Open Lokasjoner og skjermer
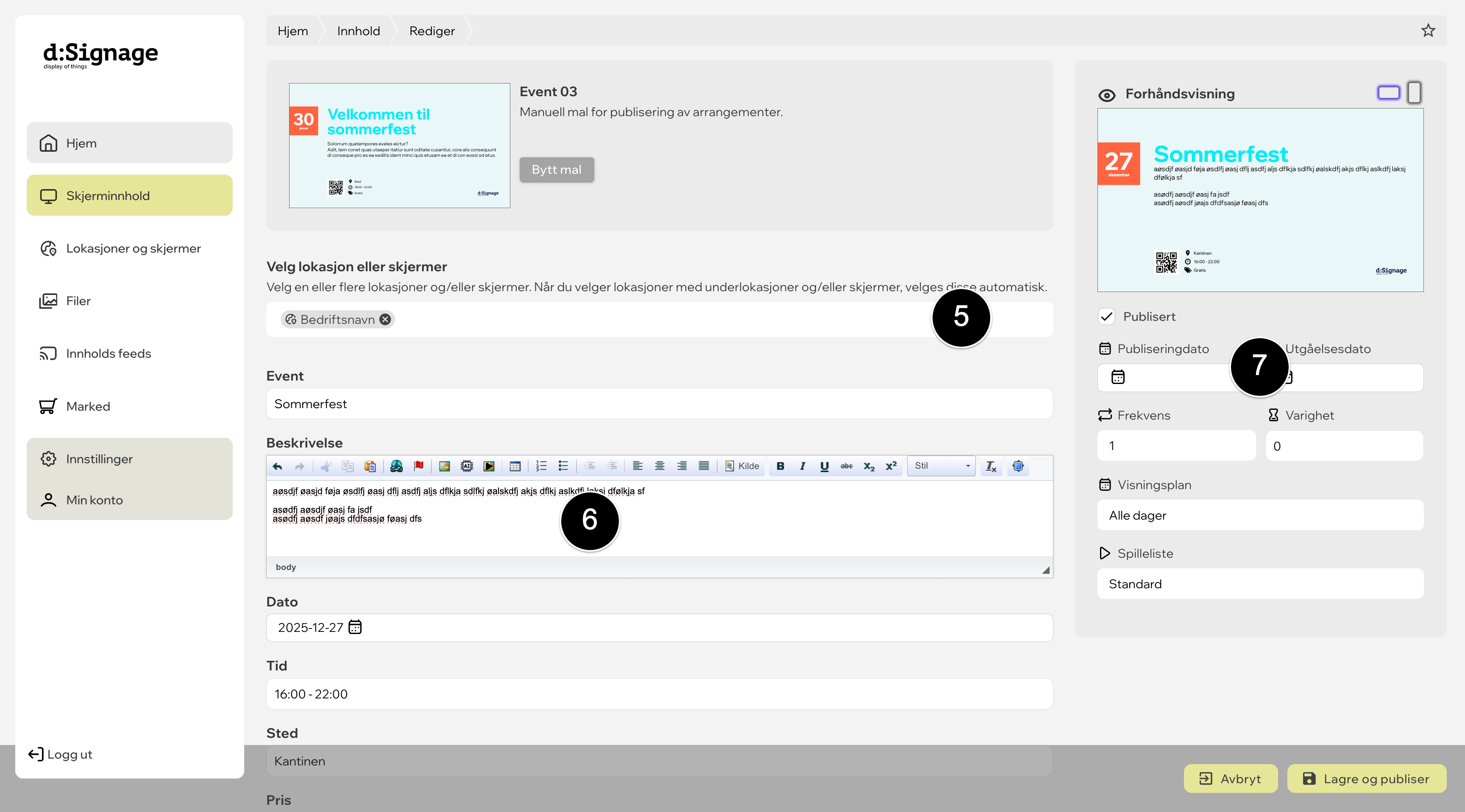This screenshot has width=1465, height=812. (130, 248)
